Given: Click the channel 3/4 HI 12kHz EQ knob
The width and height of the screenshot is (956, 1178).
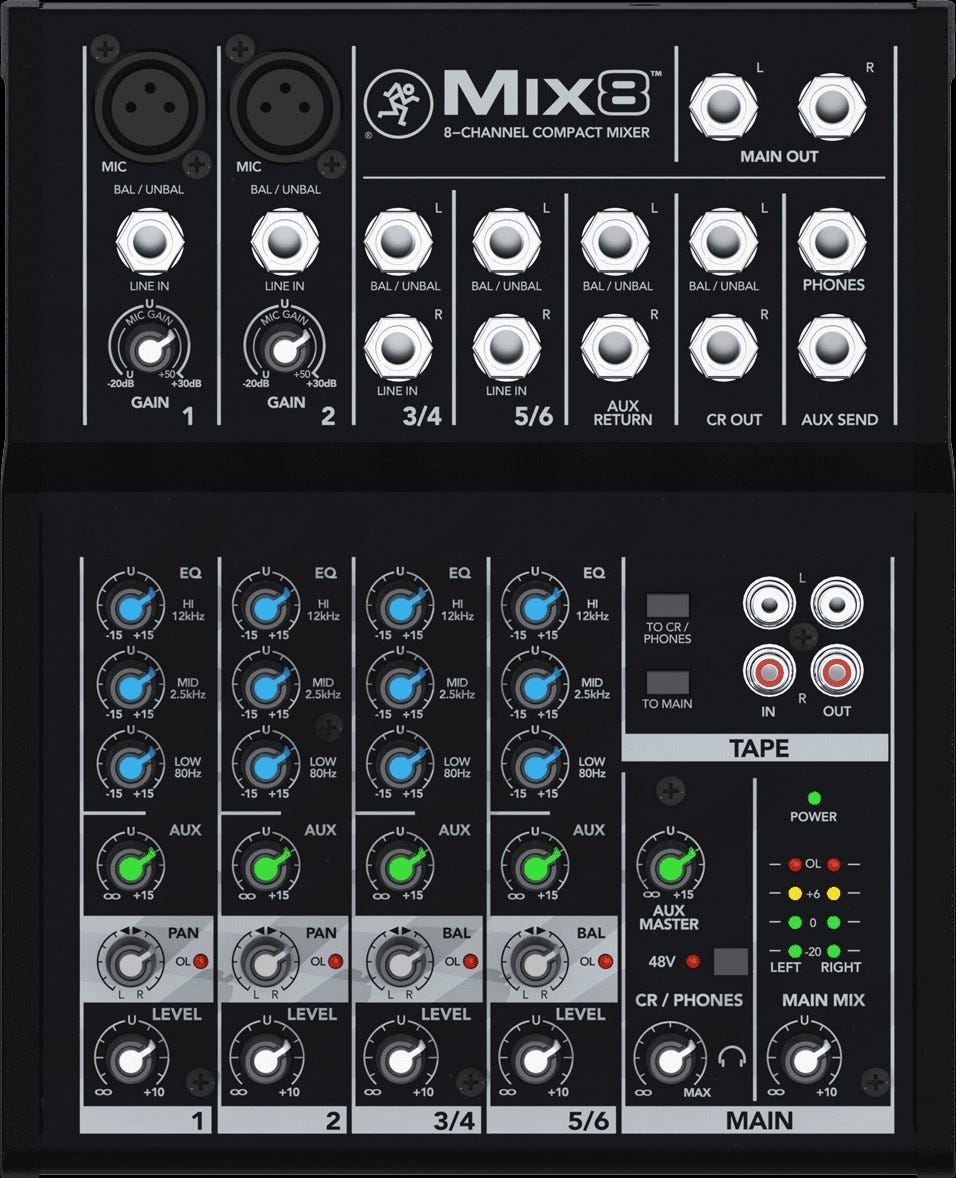Looking at the screenshot, I should tap(400, 608).
